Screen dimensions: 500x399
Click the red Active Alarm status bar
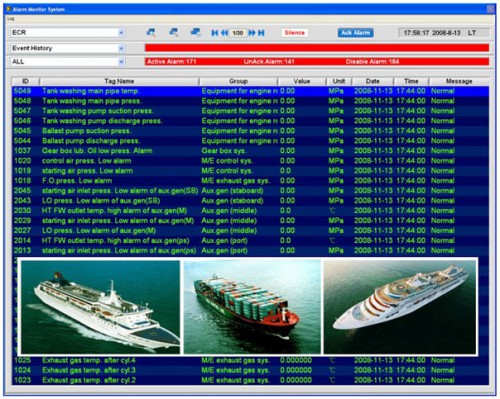coord(317,62)
